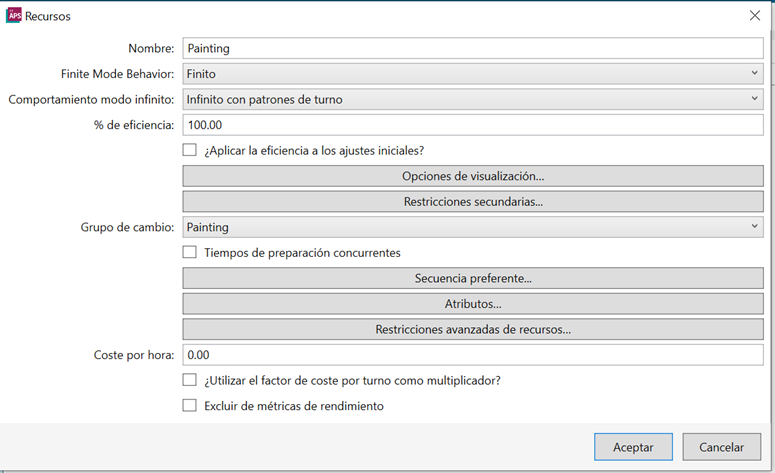Tick 'Excluir de métricas de rendimiento' checkbox
Viewport: 775px width, 473px height.
(x=189, y=405)
